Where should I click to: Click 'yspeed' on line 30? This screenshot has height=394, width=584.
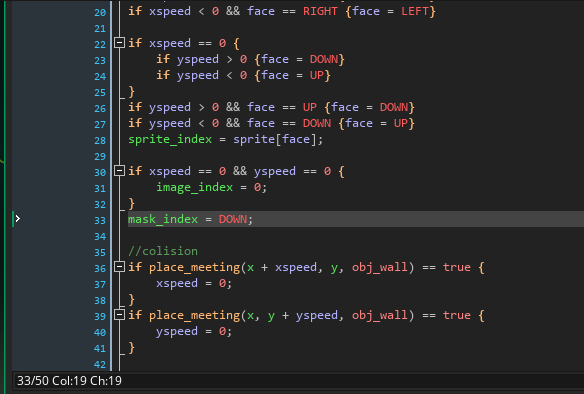pyautogui.click(x=274, y=172)
